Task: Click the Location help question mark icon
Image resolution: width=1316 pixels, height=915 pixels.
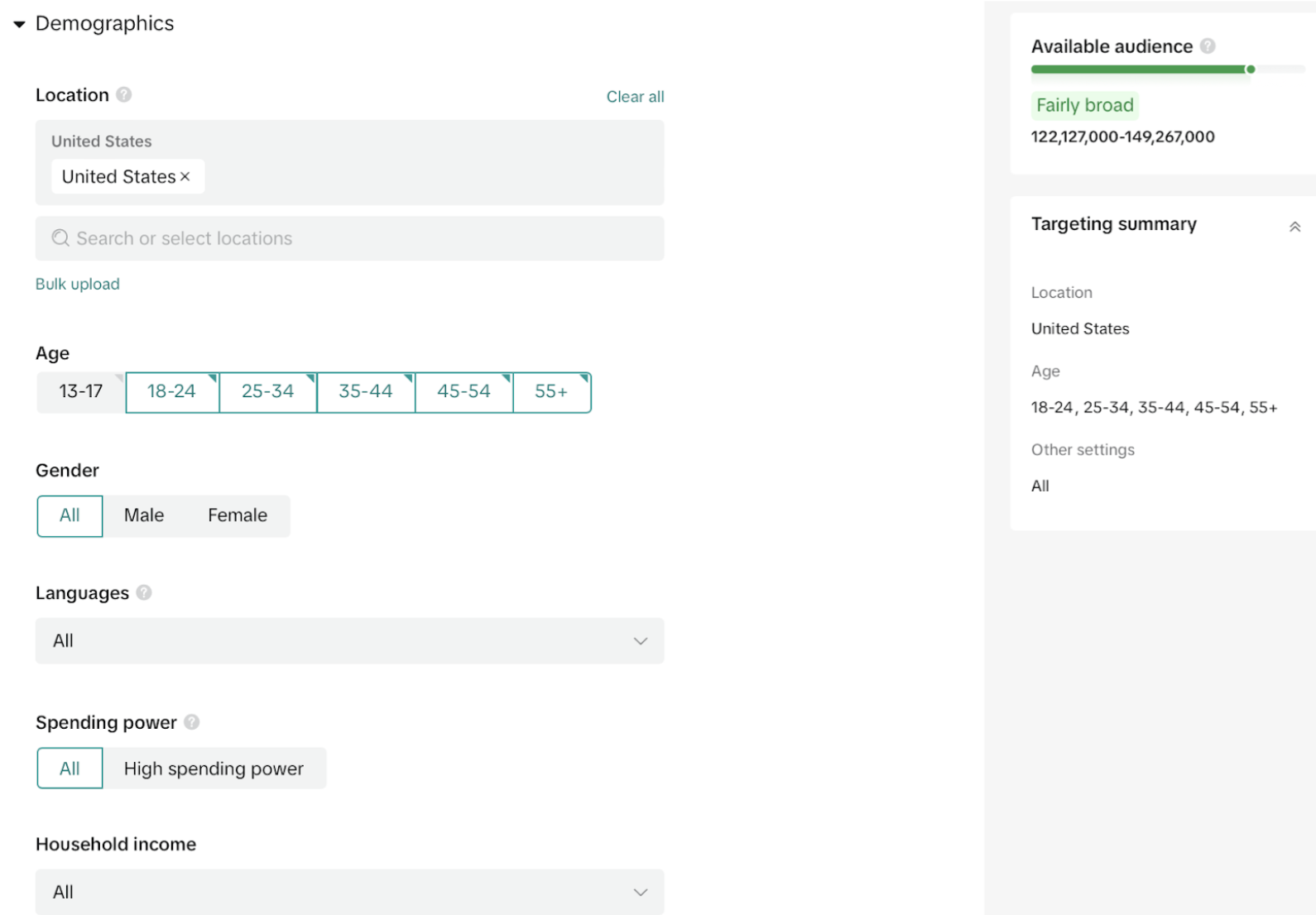Action: click(x=124, y=95)
